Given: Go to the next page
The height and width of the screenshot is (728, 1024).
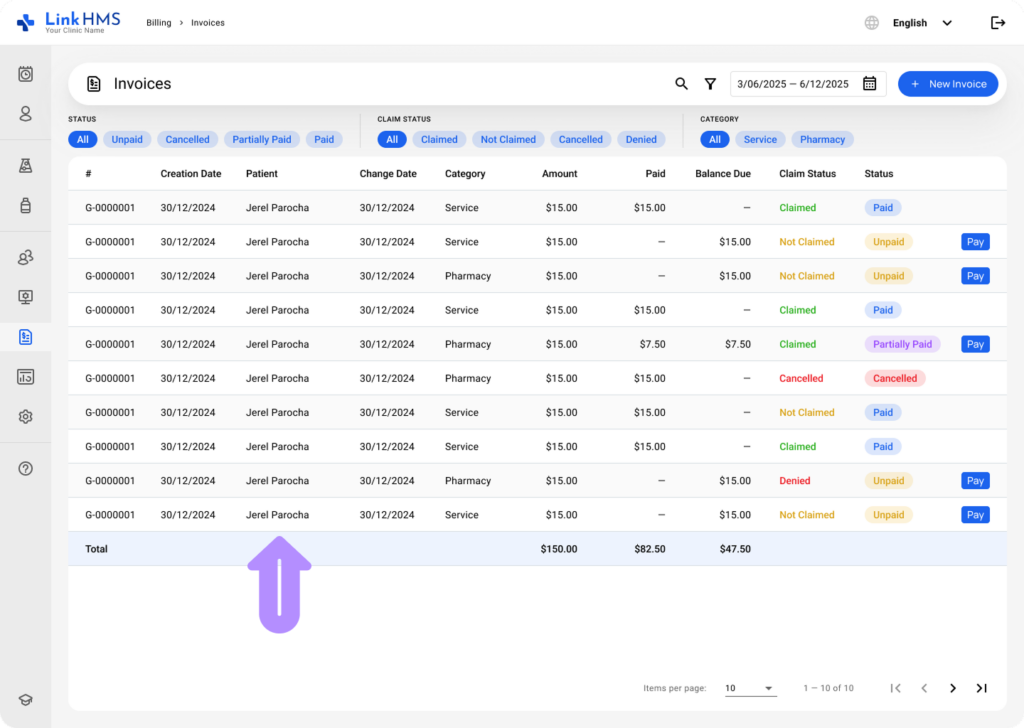Looking at the screenshot, I should (x=953, y=688).
